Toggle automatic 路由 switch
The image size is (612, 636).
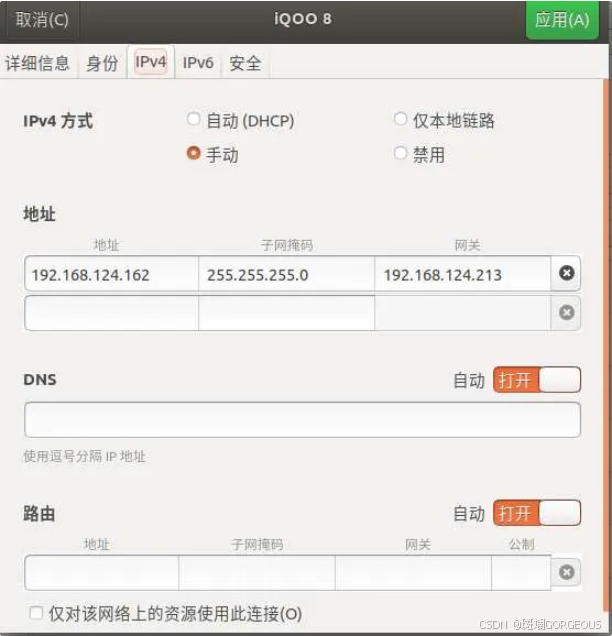537,513
